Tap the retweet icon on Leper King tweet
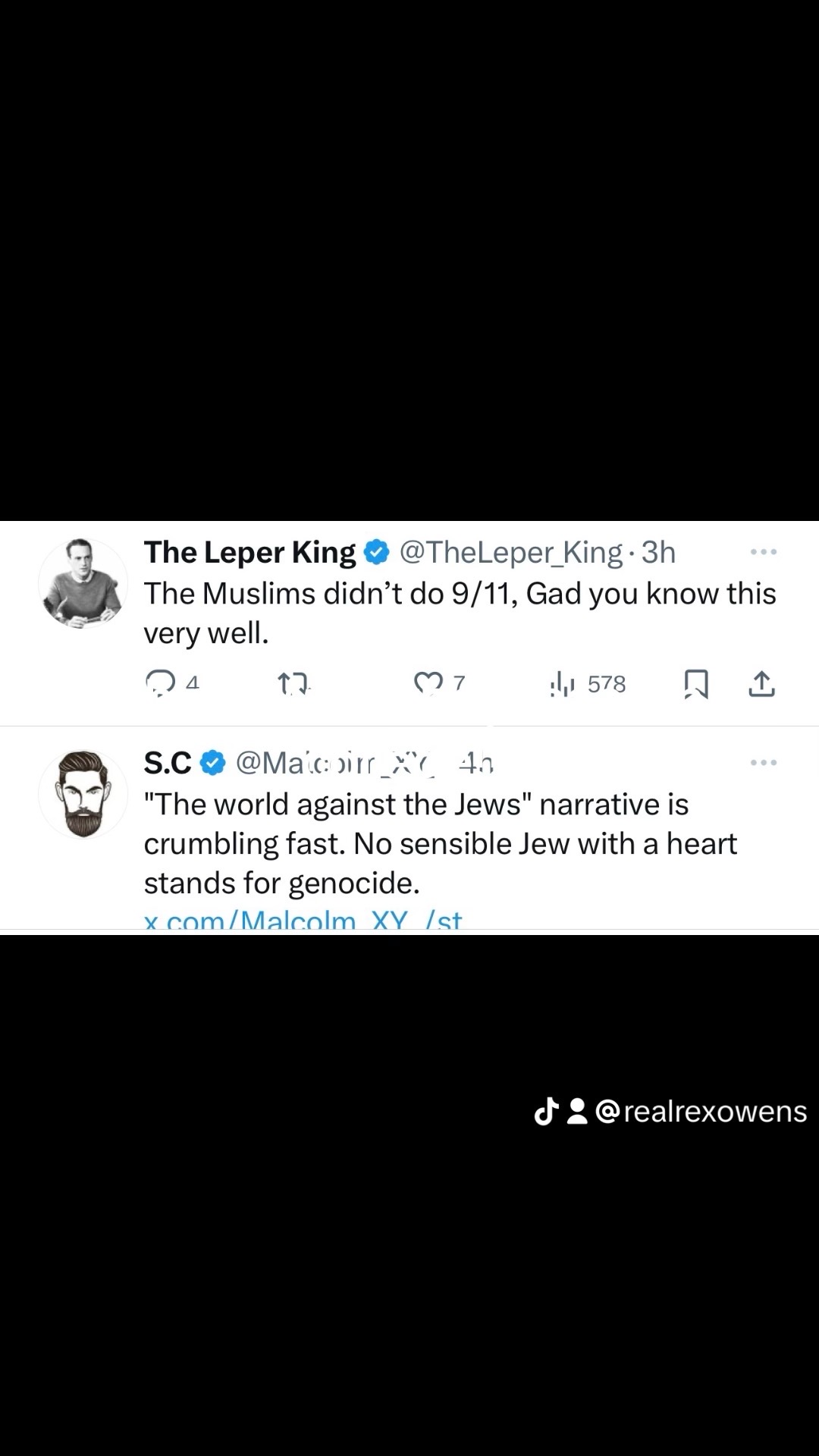The width and height of the screenshot is (819, 1456). pyautogui.click(x=292, y=685)
